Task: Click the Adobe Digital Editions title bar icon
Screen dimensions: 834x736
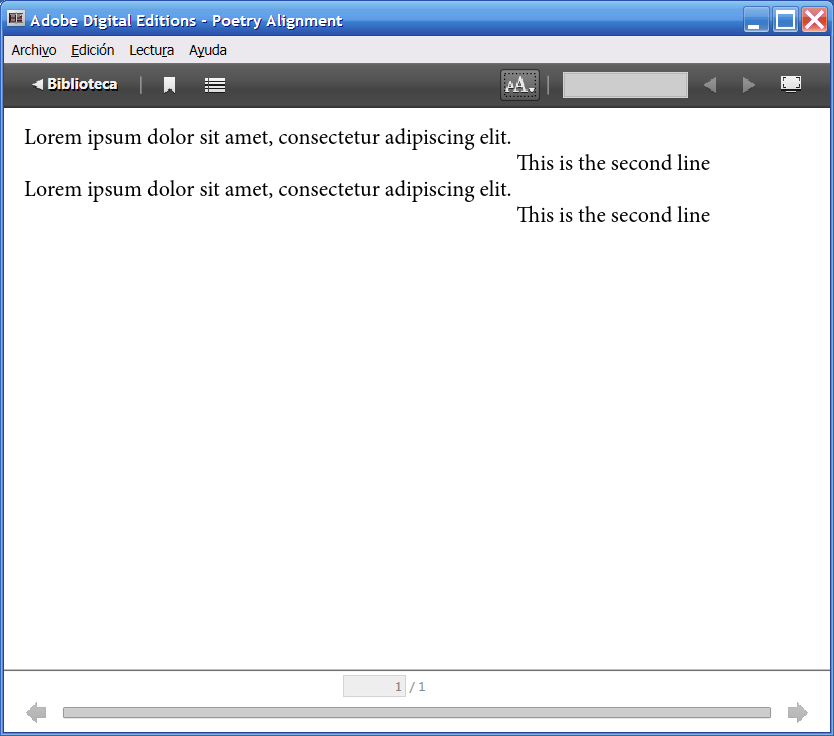Action: (x=16, y=19)
